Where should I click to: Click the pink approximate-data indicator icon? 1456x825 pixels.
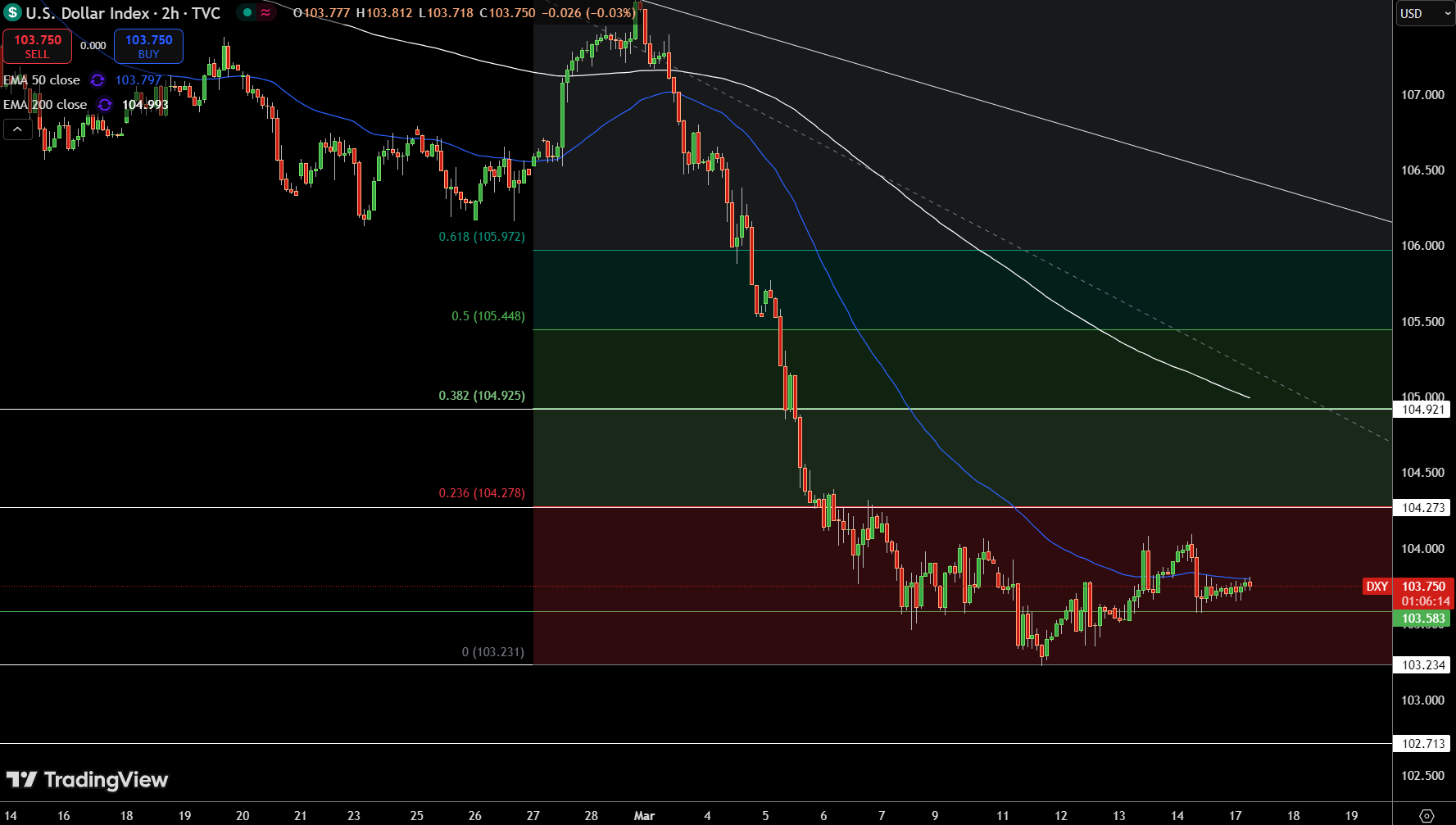[265, 12]
